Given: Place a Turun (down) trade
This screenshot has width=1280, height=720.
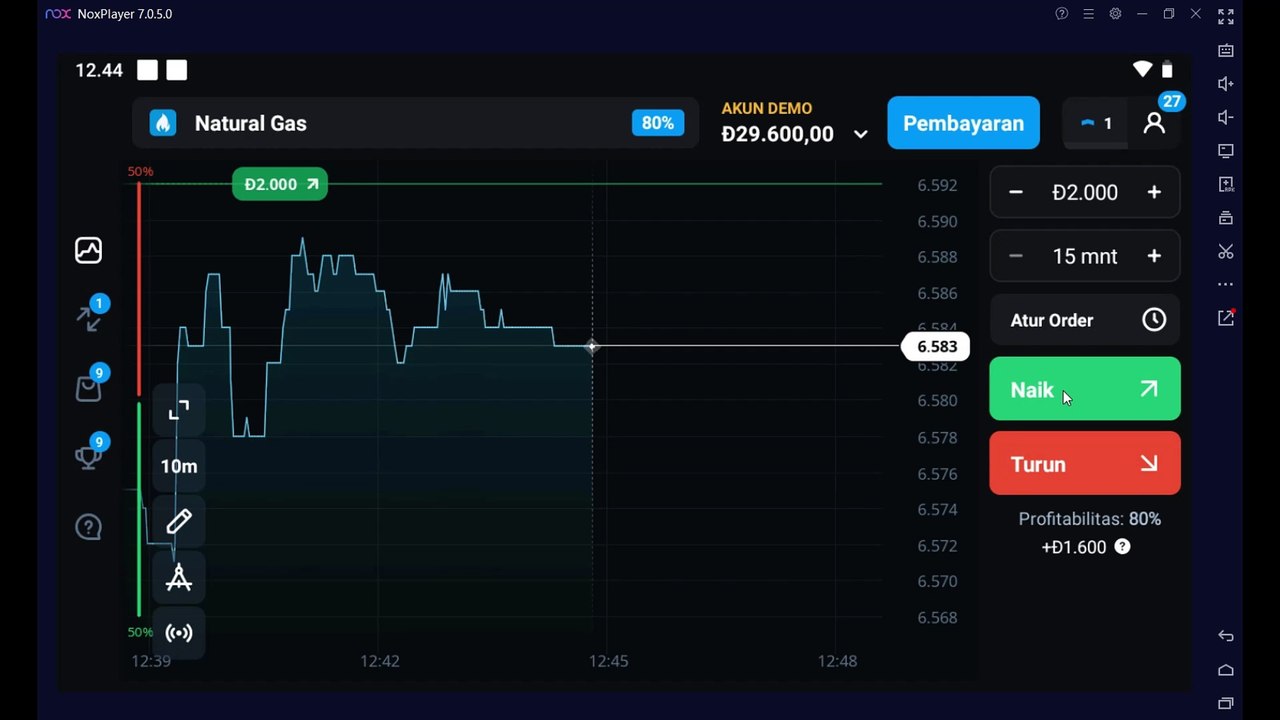Looking at the screenshot, I should tap(1085, 463).
